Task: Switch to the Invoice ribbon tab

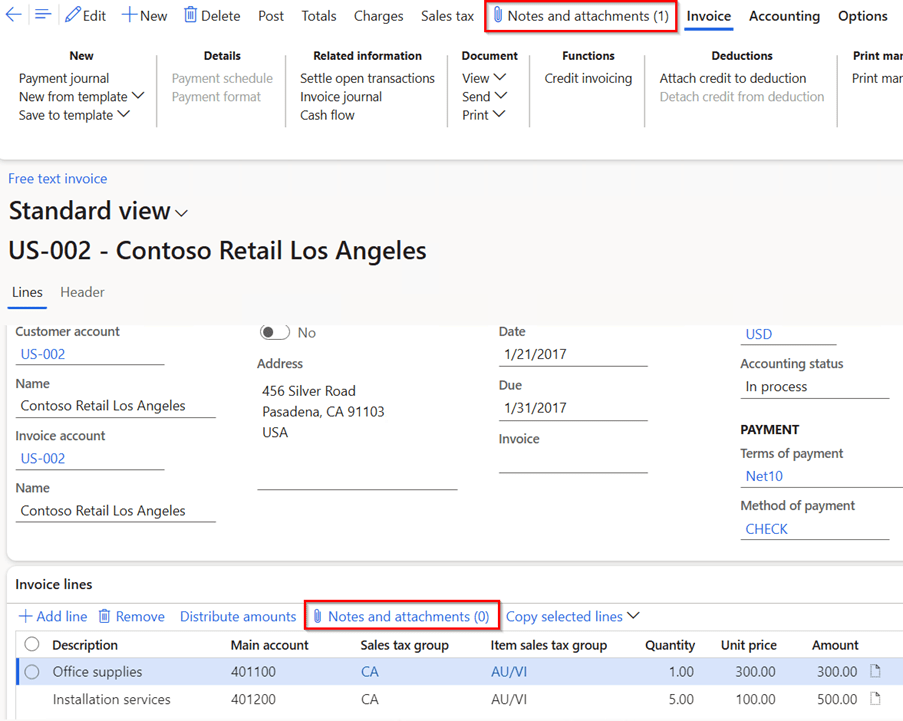Action: [x=708, y=16]
